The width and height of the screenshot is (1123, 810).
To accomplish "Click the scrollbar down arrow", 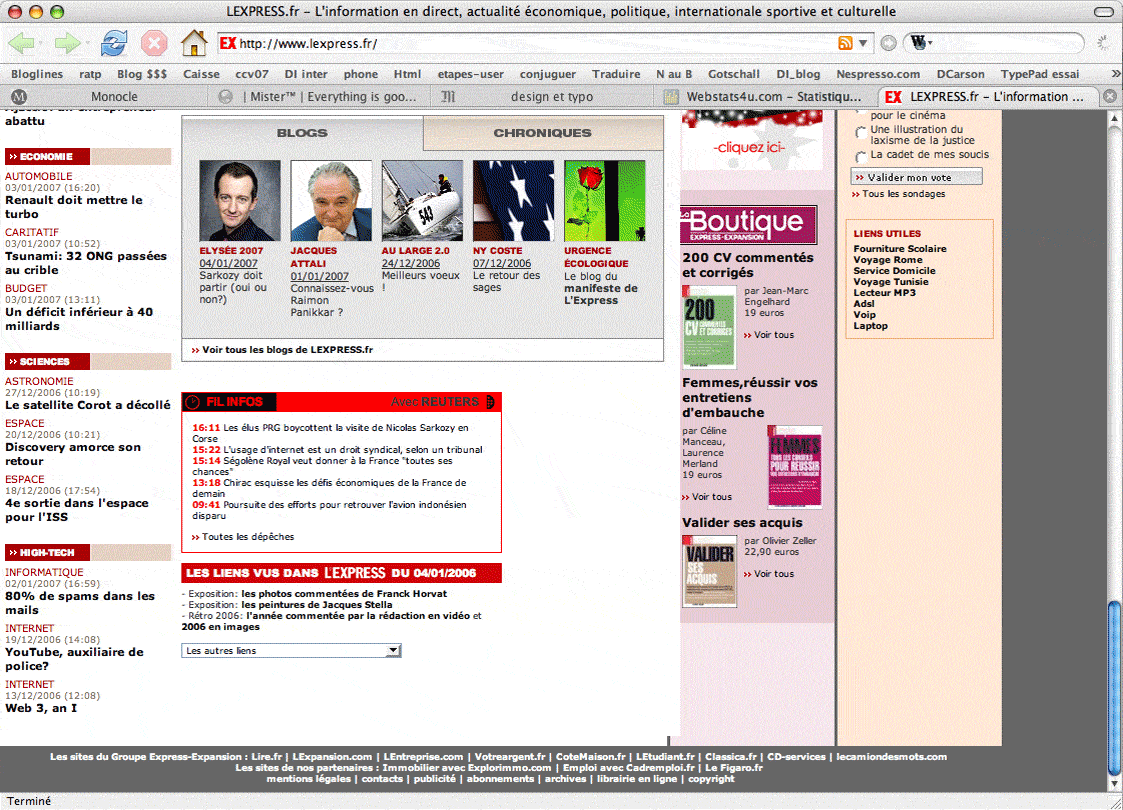I will pyautogui.click(x=1115, y=784).
